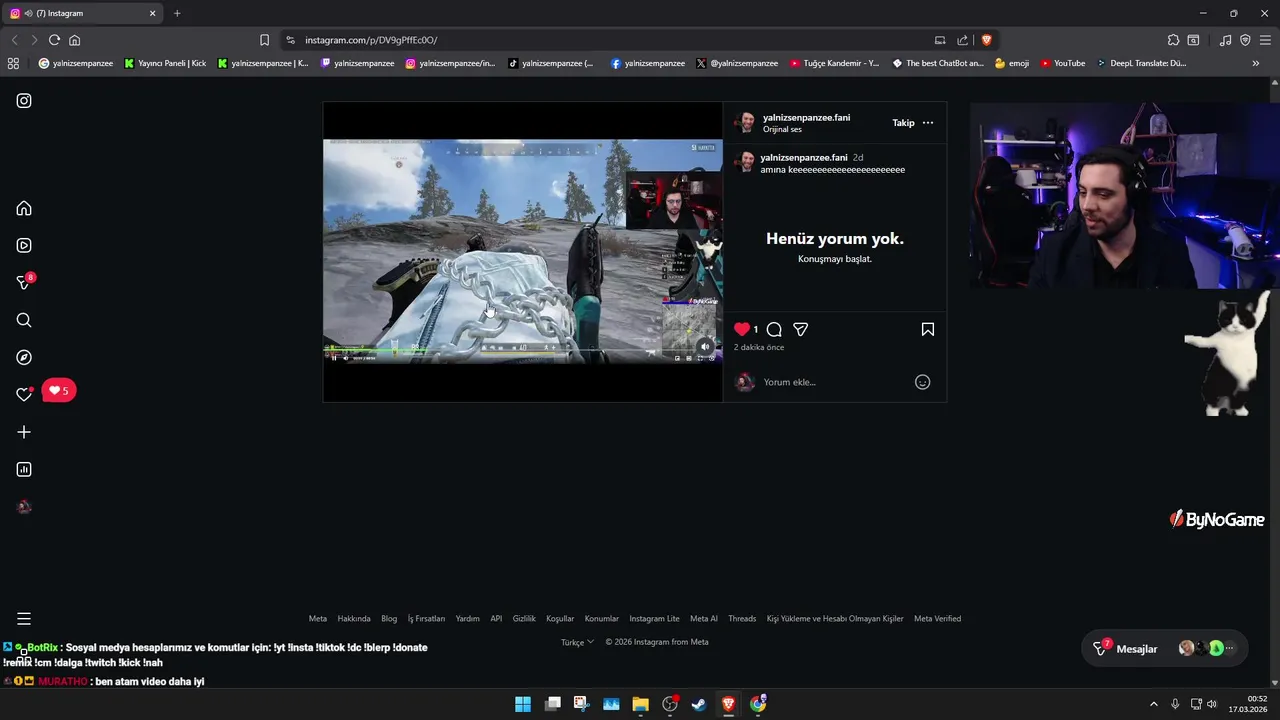This screenshot has height=720, width=1280.
Task: Open the bookmarks bar apps grid icon
Action: pyautogui.click(x=13, y=63)
